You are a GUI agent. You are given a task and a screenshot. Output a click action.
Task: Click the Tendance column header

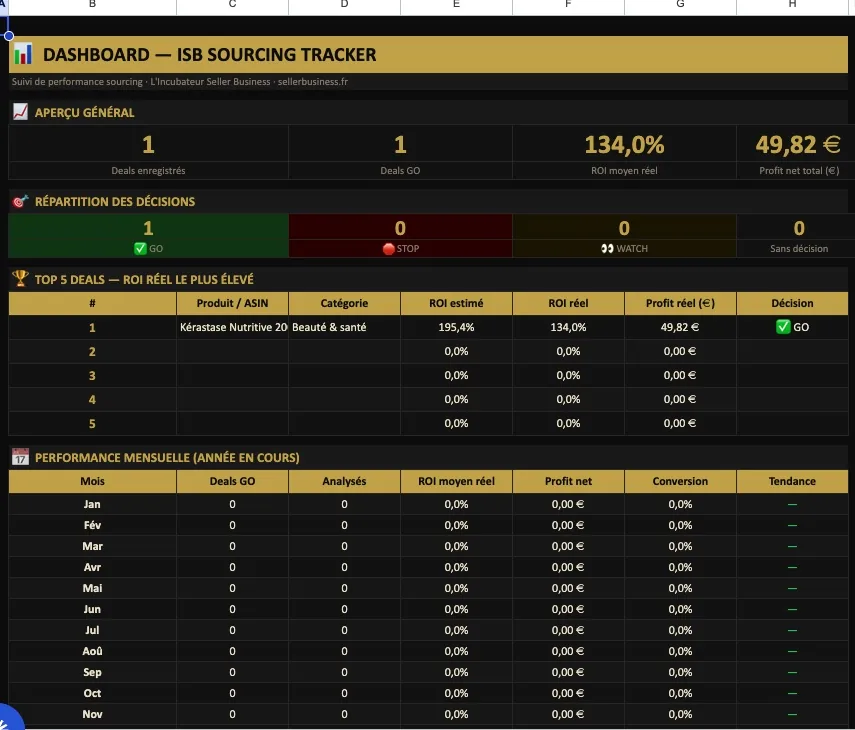pos(792,481)
